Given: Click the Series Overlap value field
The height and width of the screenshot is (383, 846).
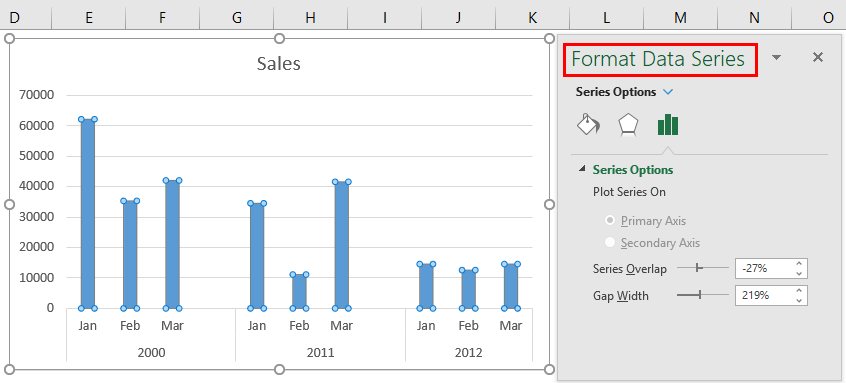Looking at the screenshot, I should (765, 268).
